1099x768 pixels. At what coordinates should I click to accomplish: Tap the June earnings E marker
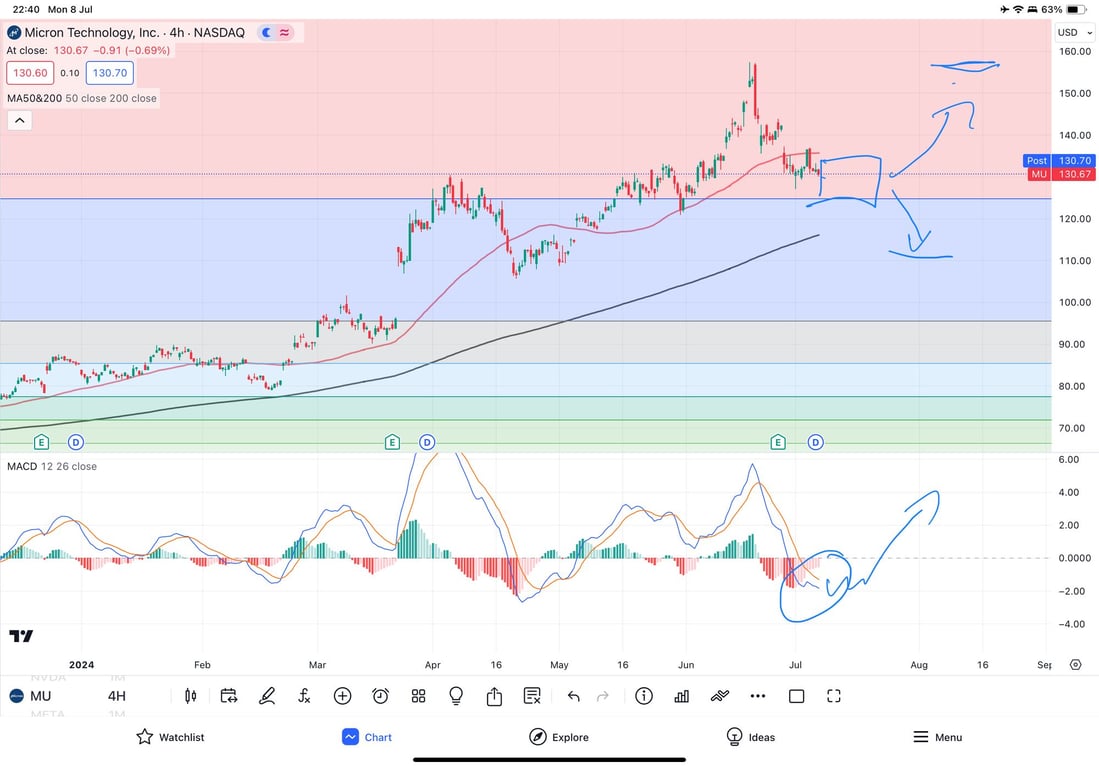tap(777, 442)
